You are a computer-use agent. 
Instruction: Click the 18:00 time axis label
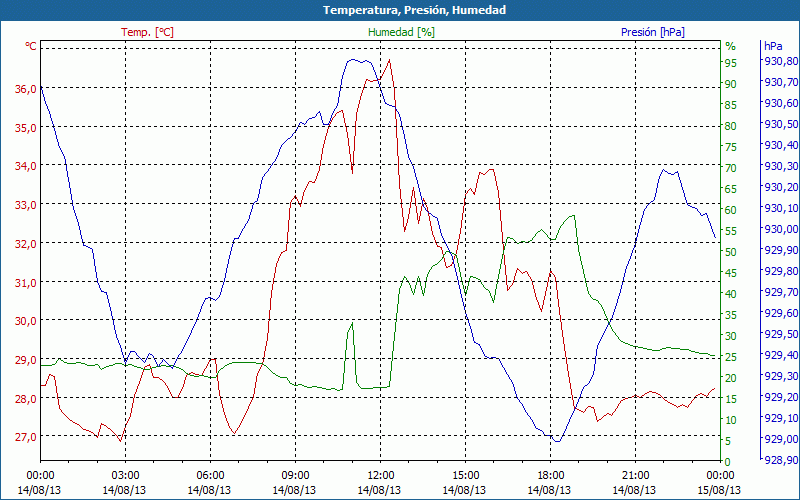pyautogui.click(x=551, y=476)
